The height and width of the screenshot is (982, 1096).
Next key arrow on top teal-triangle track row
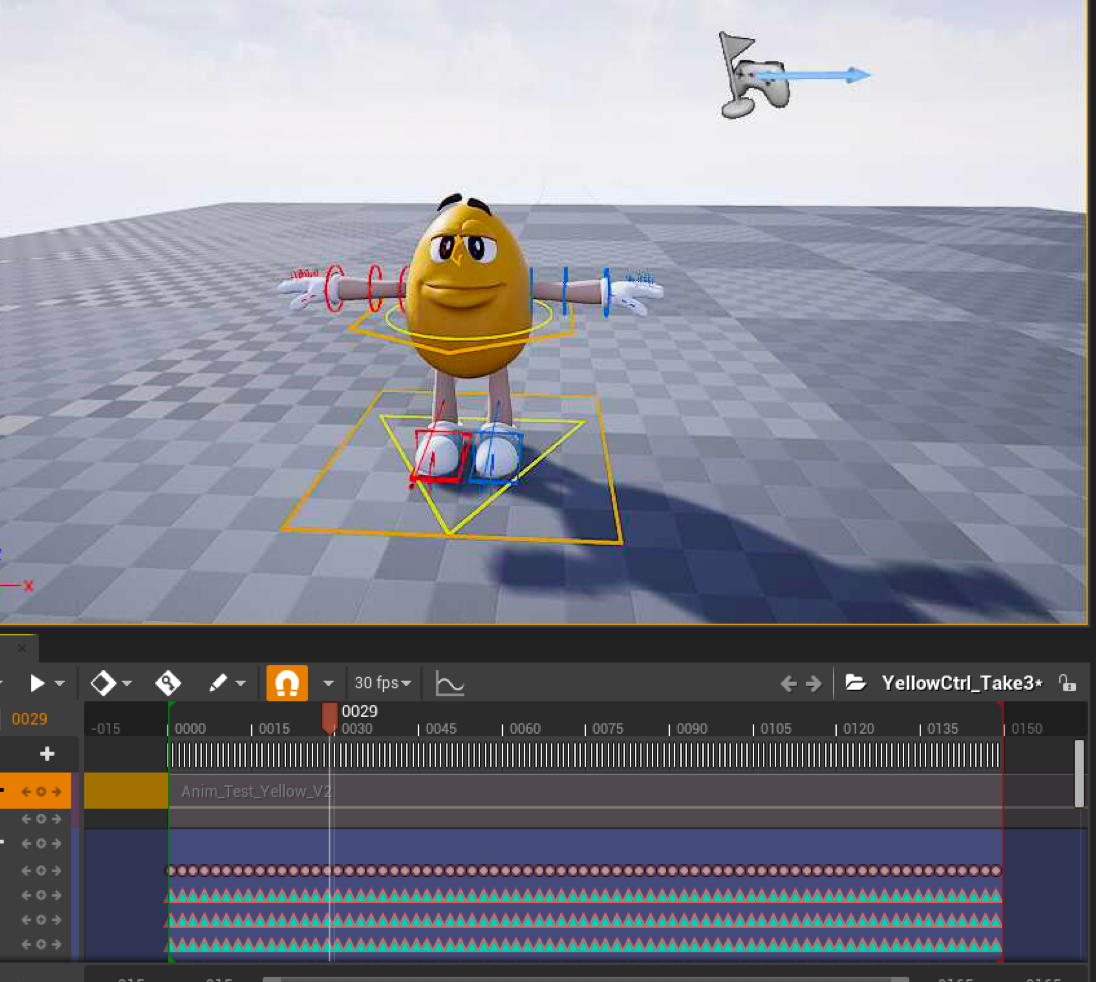point(57,895)
